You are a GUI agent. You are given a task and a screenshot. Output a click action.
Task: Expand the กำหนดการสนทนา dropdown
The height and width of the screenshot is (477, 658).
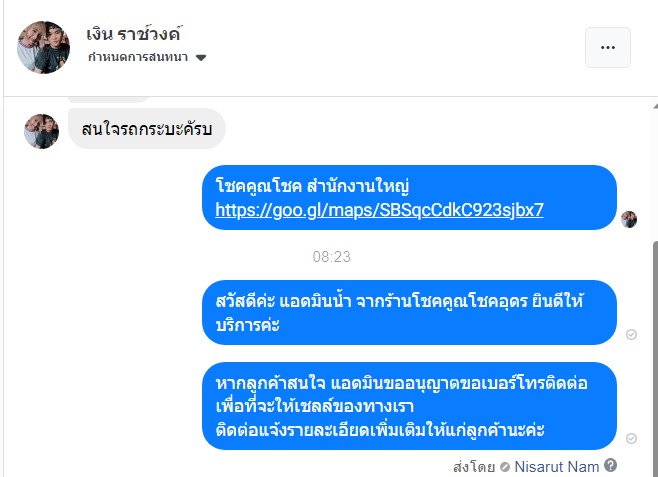point(201,58)
